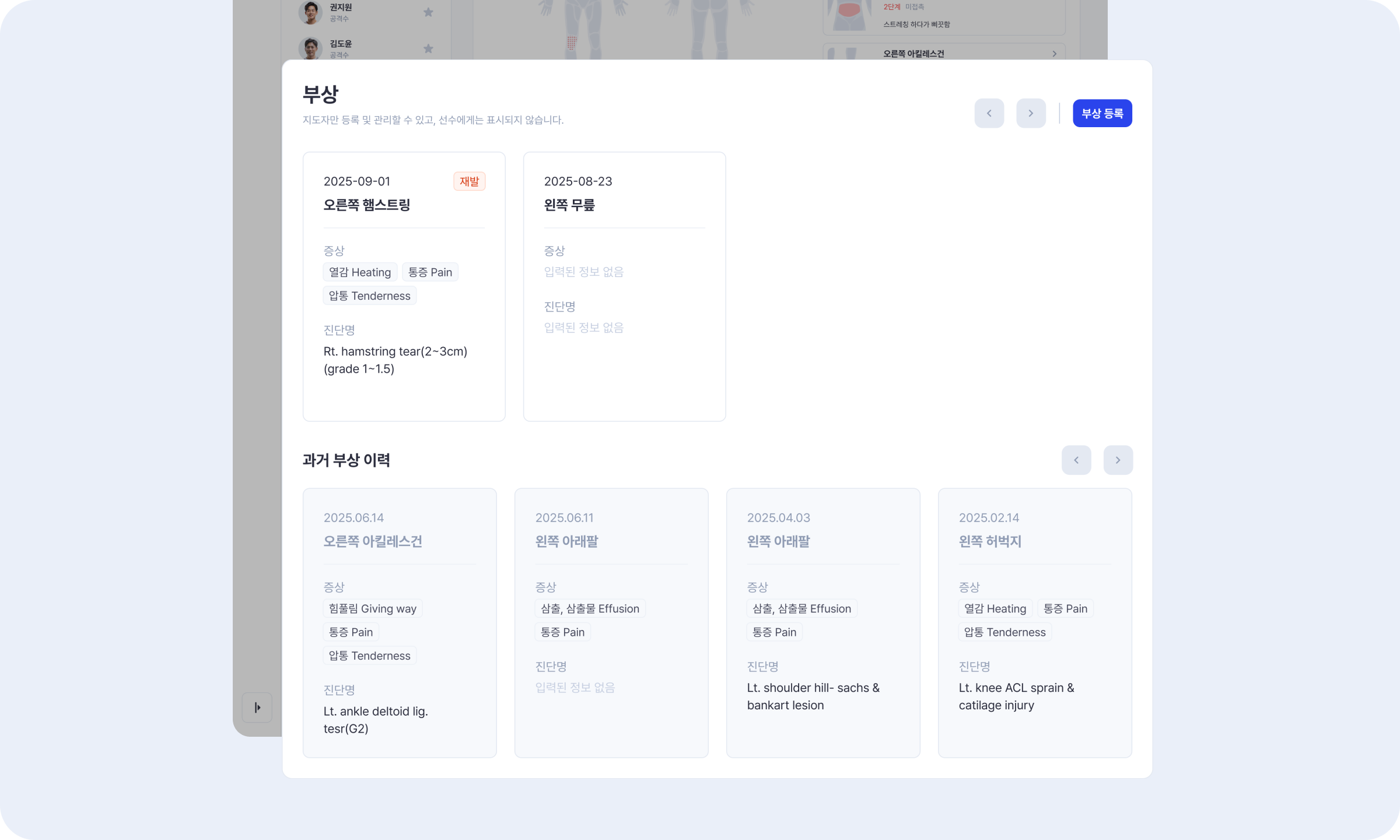Toggle favorite star for 김도윤

pyautogui.click(x=428, y=48)
